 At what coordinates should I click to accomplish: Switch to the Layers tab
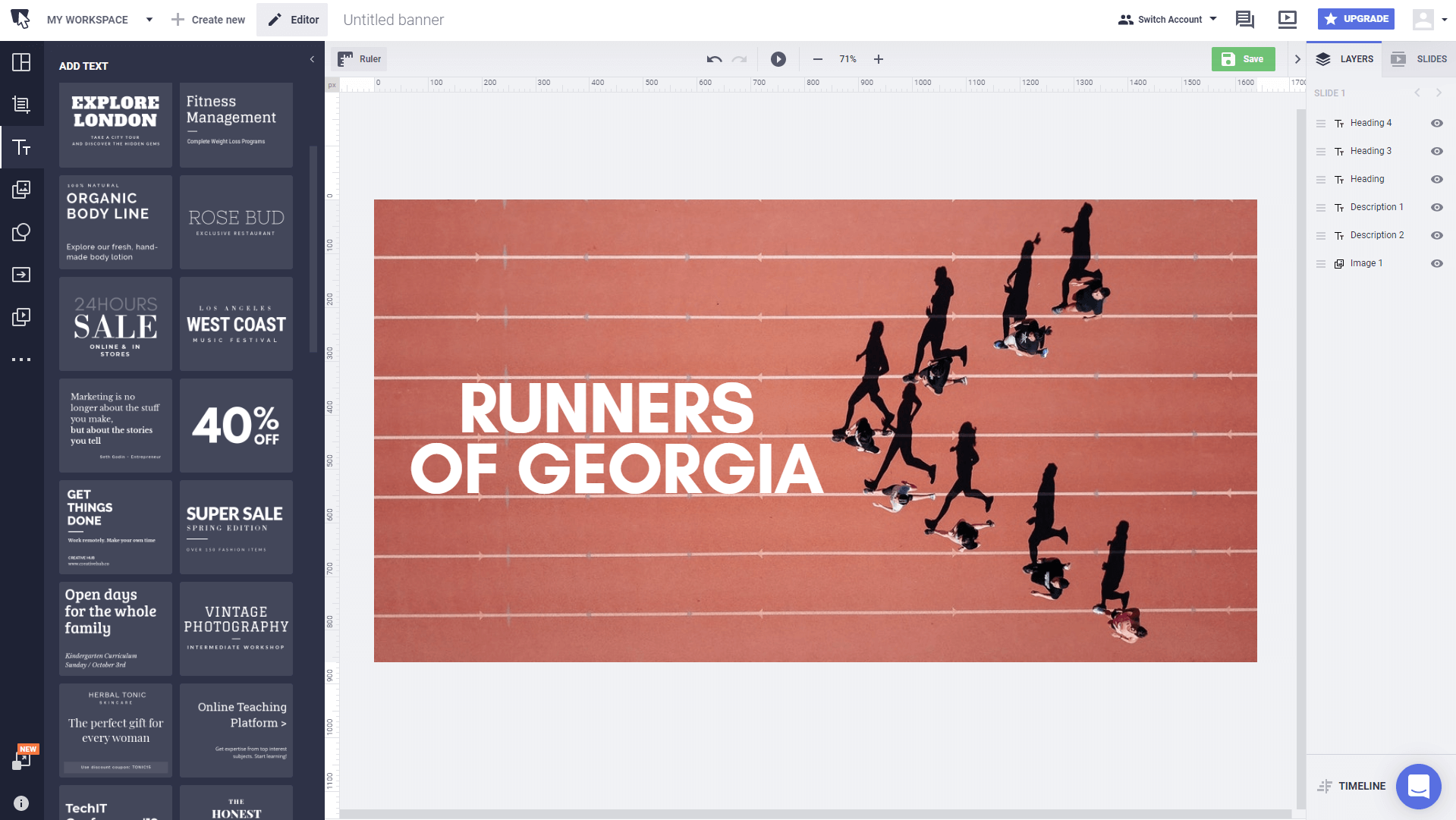[1344, 59]
